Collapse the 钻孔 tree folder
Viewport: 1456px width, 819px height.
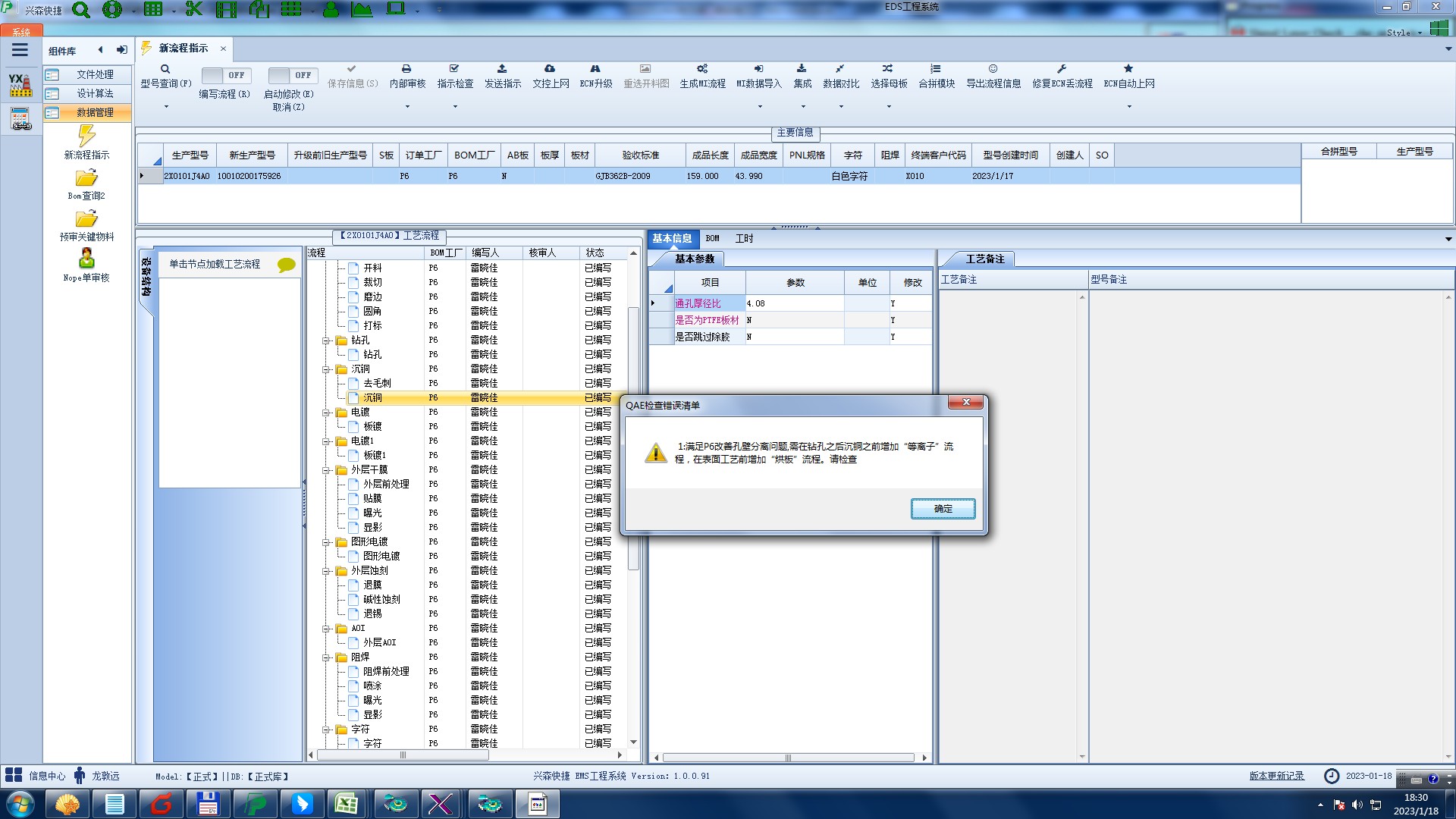(x=326, y=340)
